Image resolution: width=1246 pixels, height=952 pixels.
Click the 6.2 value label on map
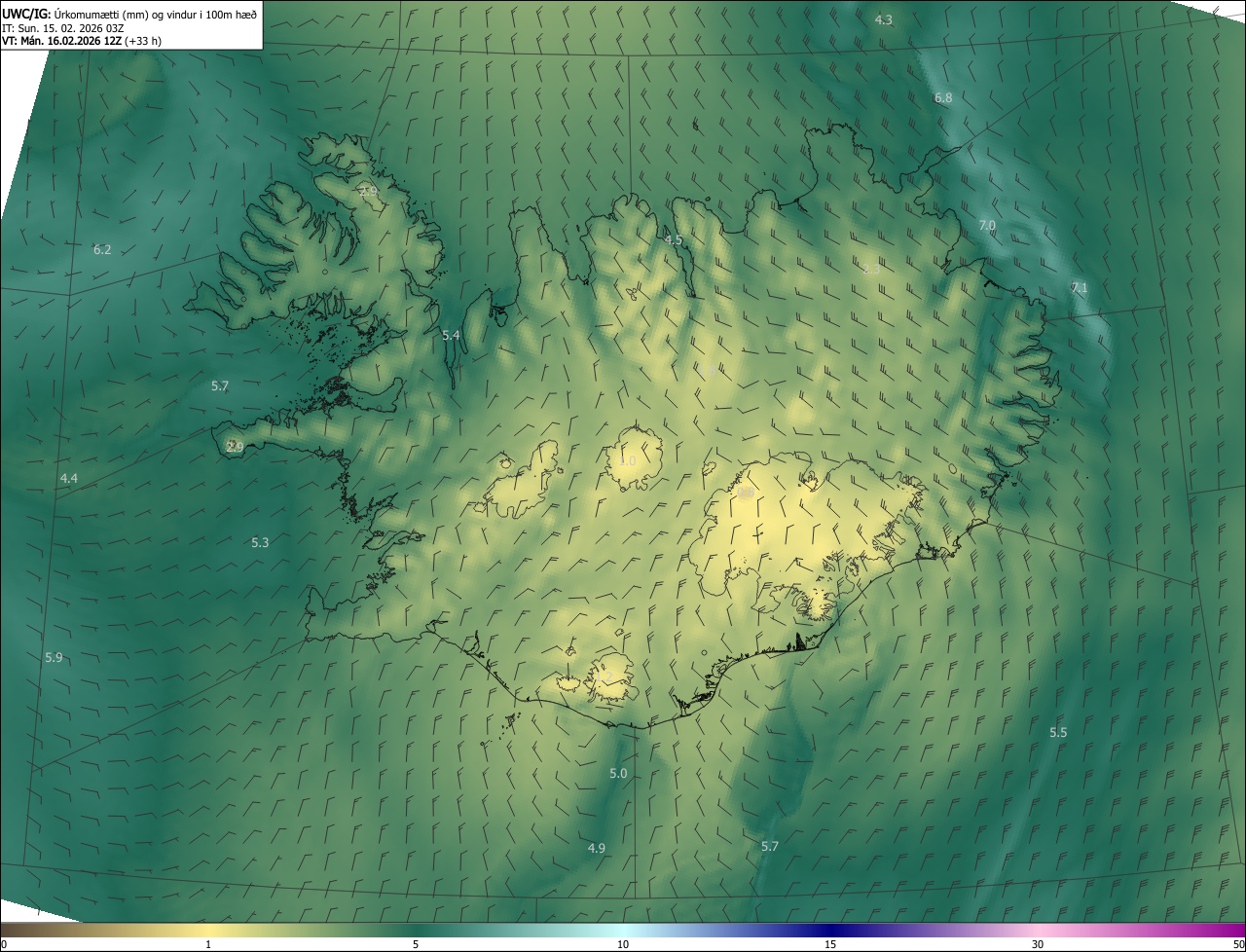click(x=102, y=250)
